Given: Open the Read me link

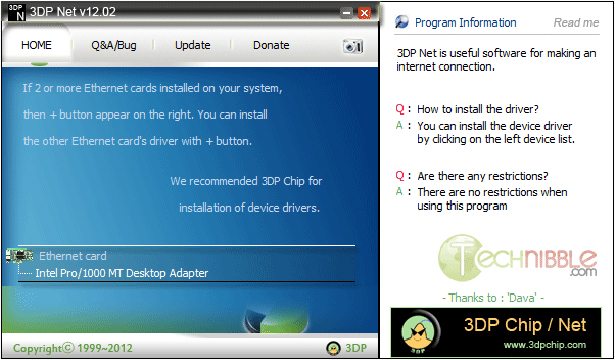Looking at the screenshot, I should click(x=576, y=23).
